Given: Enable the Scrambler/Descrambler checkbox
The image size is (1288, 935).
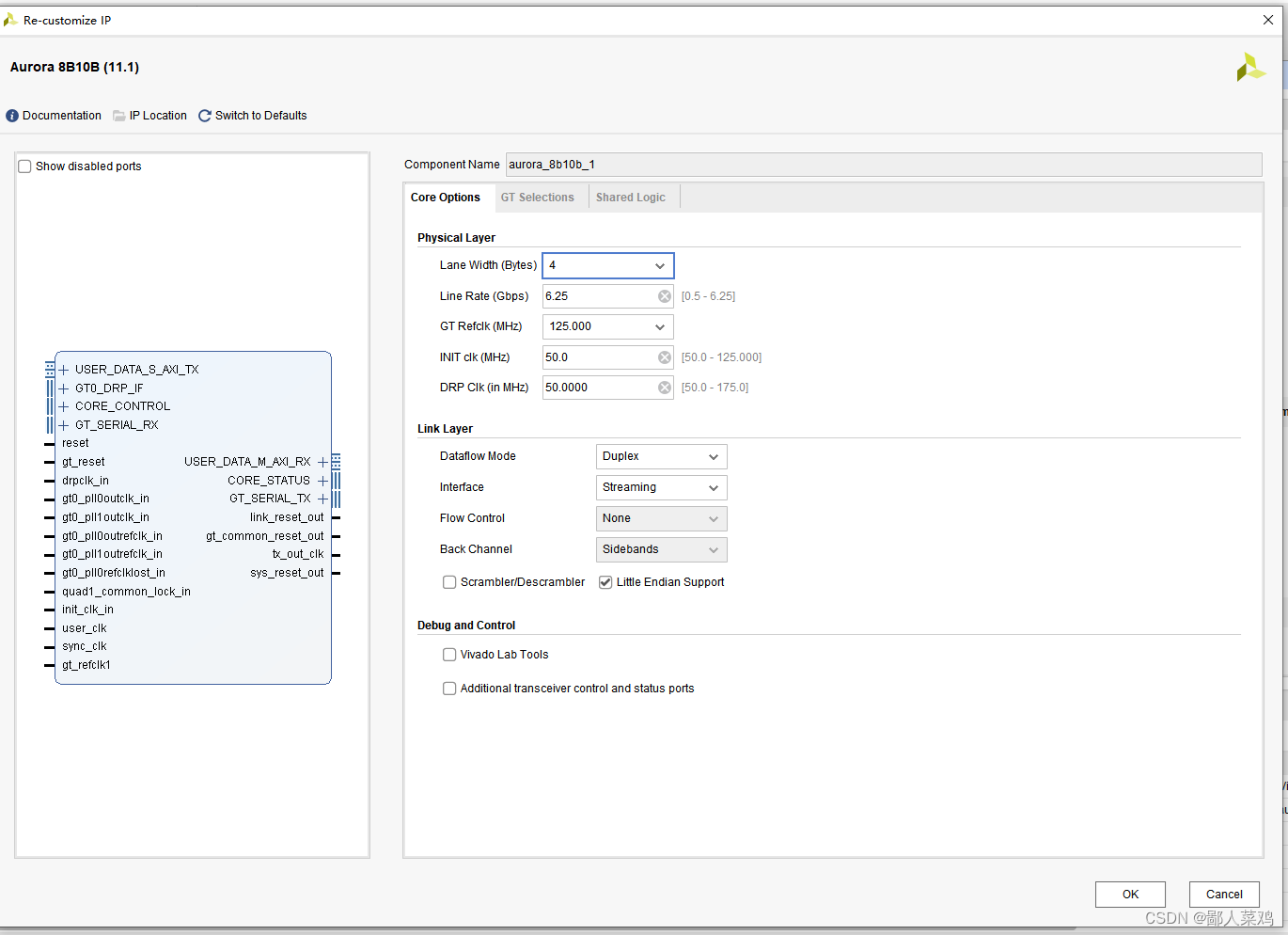Looking at the screenshot, I should [449, 581].
